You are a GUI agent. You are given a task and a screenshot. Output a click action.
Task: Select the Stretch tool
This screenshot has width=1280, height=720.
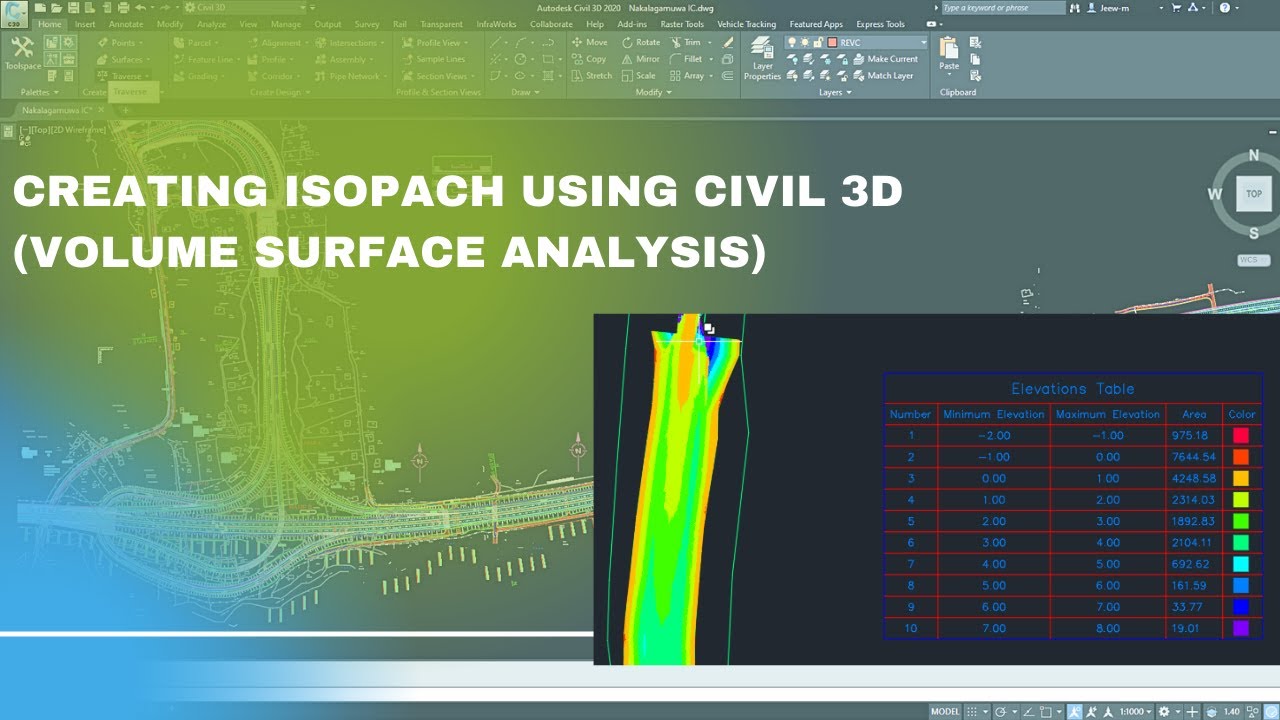coord(591,76)
